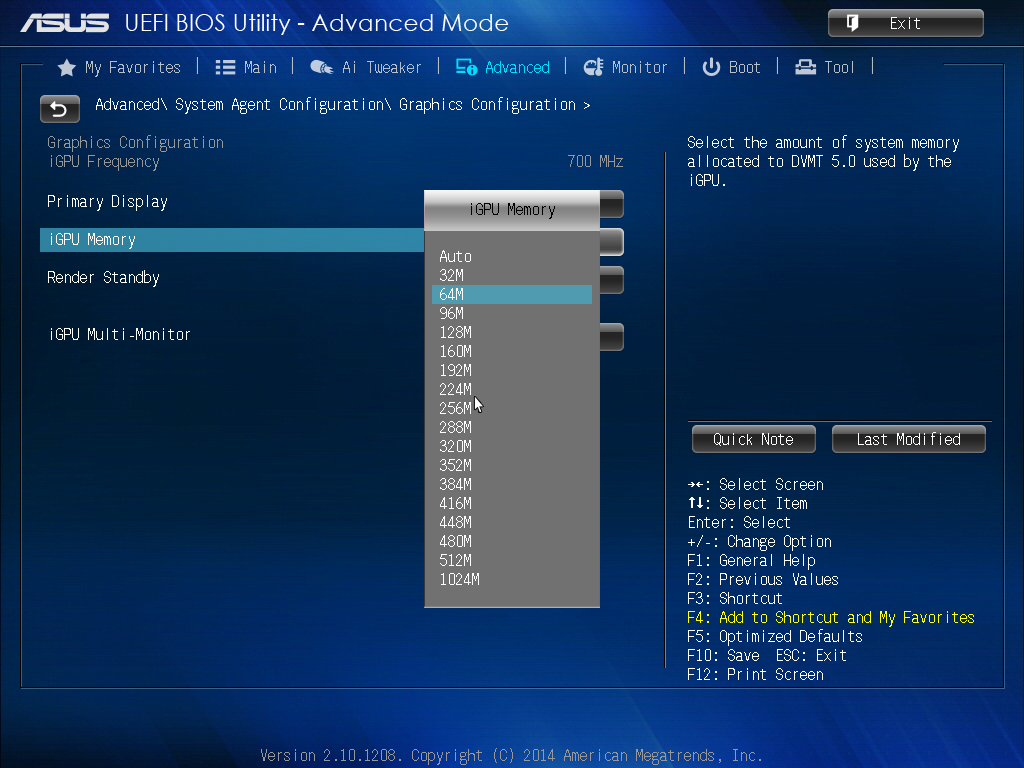Click the My Favorites star icon

[x=67, y=67]
